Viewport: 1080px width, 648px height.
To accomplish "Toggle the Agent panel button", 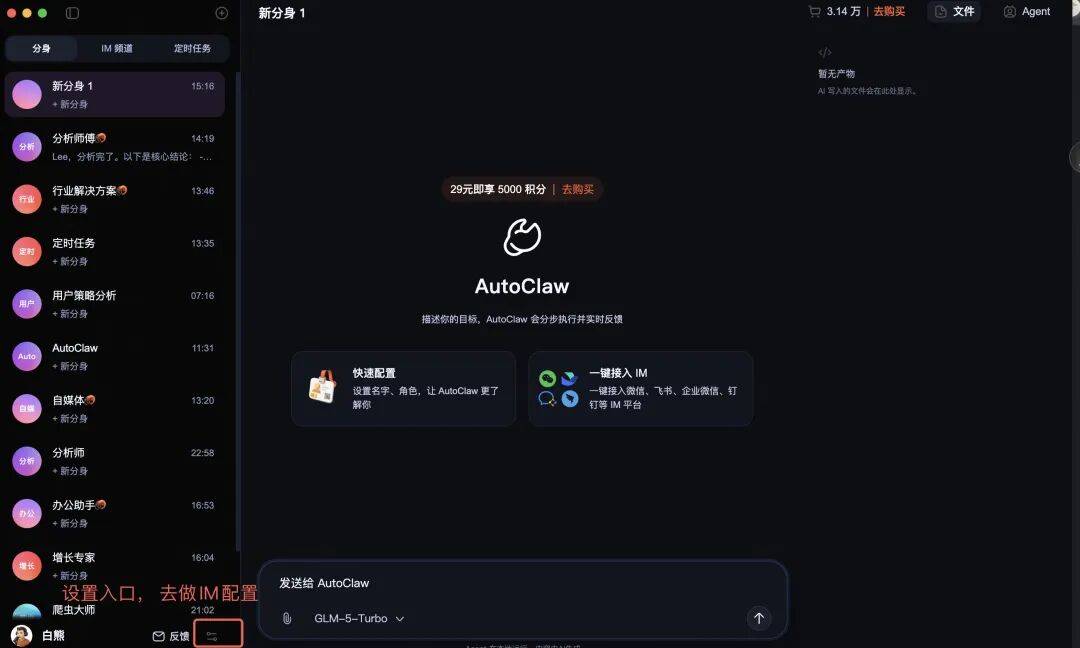I will [x=1027, y=12].
